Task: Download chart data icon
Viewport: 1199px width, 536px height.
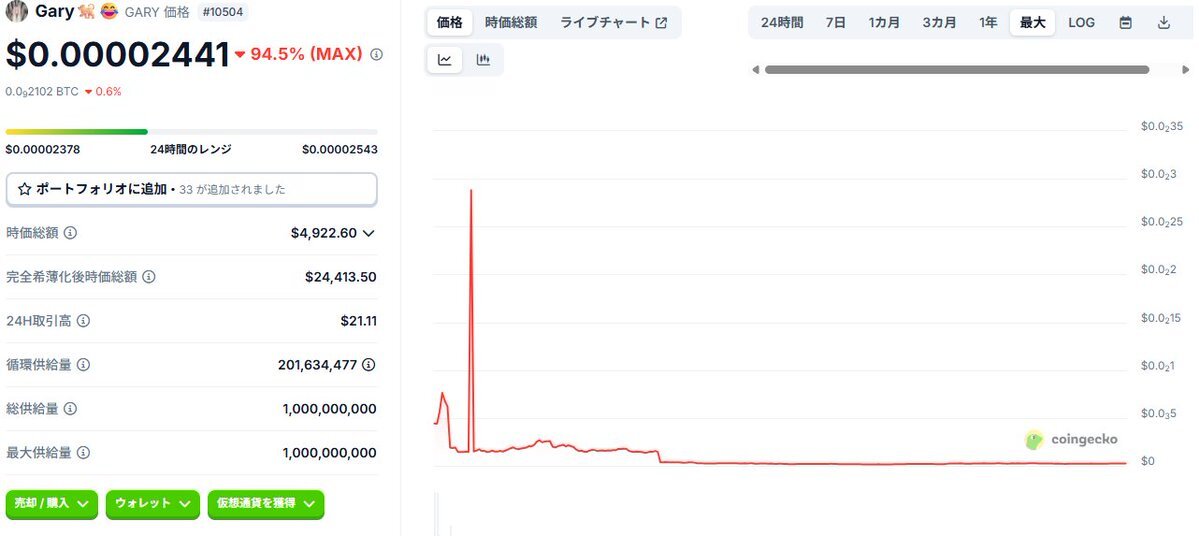Action: [x=1164, y=23]
